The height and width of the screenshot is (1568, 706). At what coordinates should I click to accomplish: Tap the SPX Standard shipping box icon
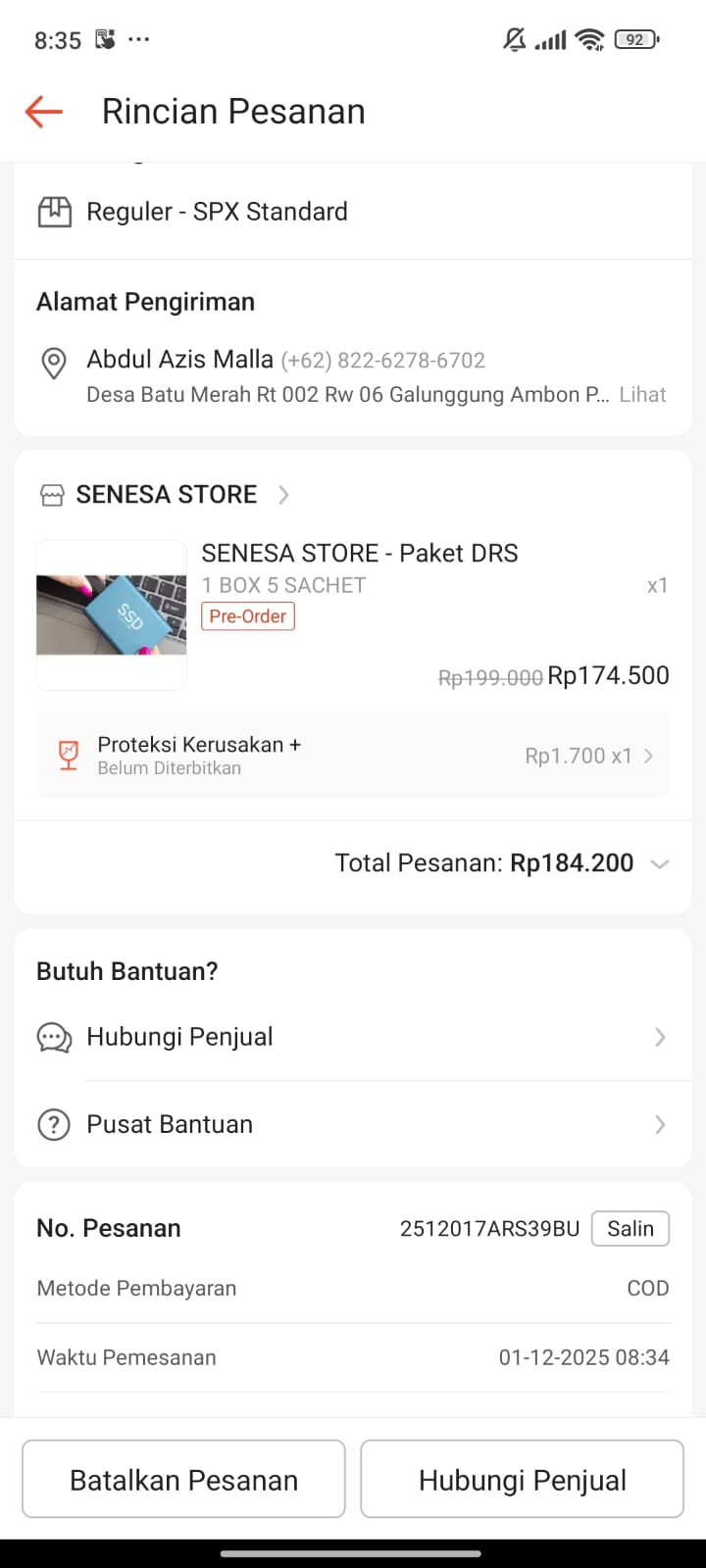tap(54, 212)
